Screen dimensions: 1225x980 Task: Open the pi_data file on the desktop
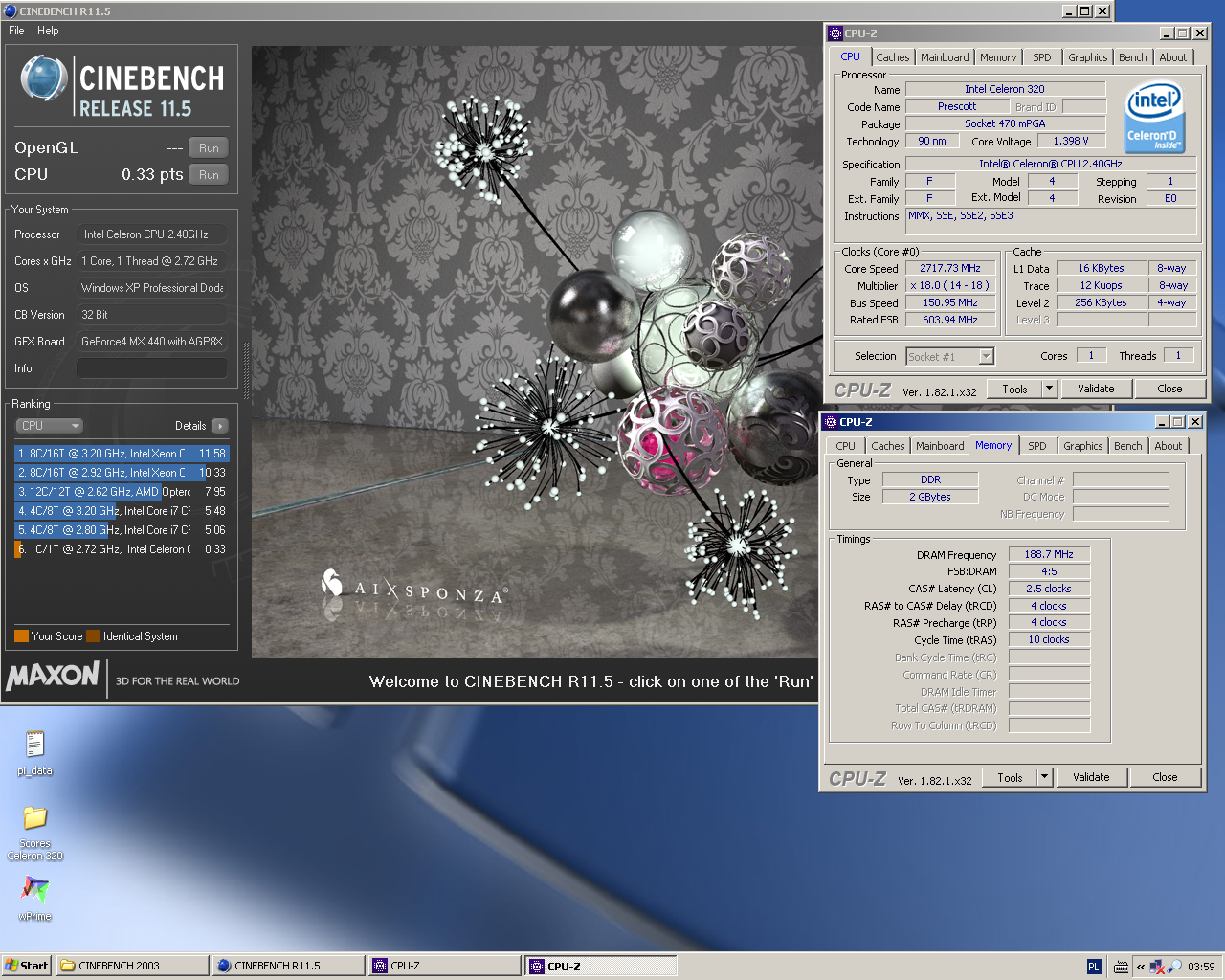[x=34, y=752]
